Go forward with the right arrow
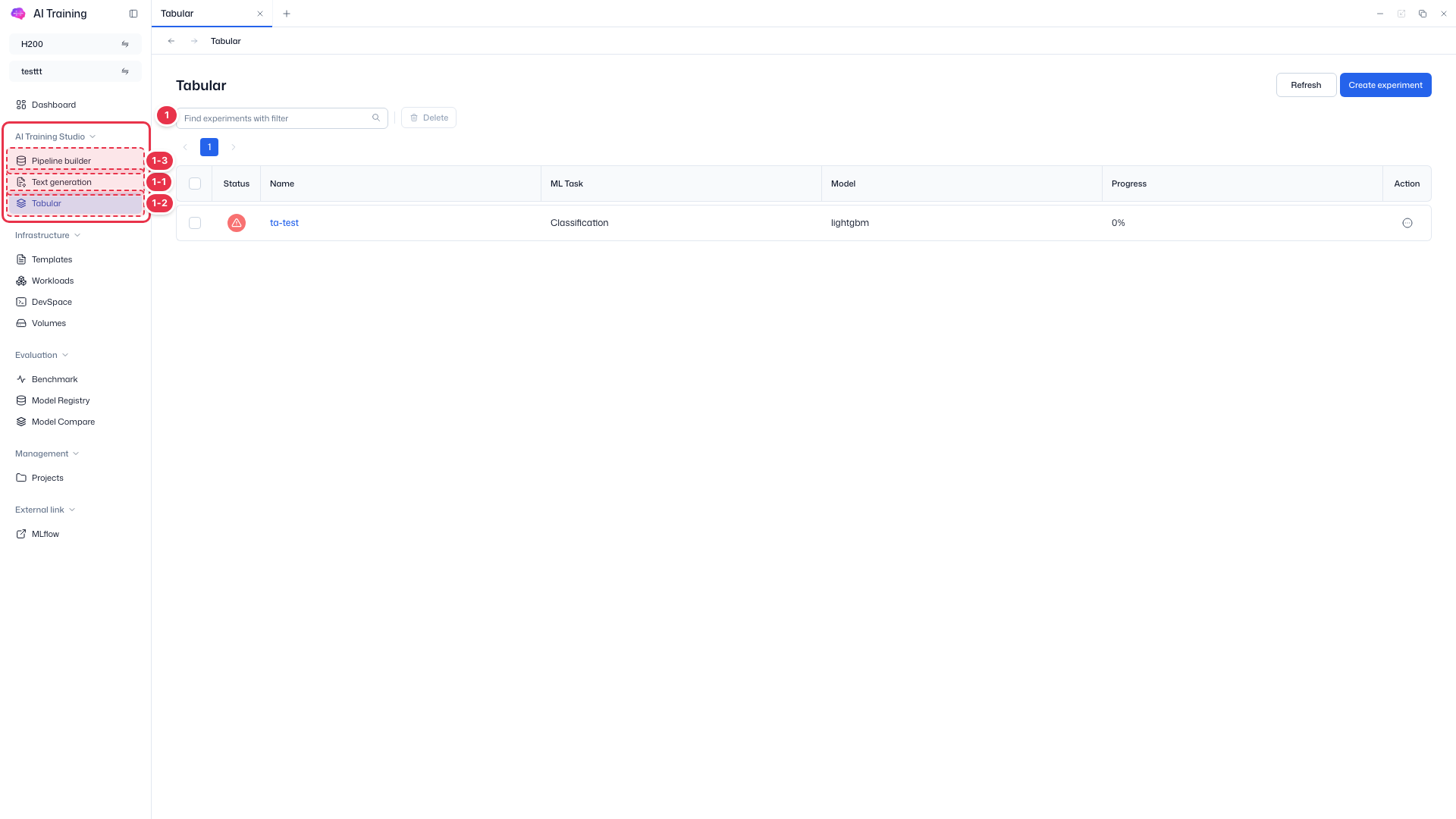 click(194, 41)
